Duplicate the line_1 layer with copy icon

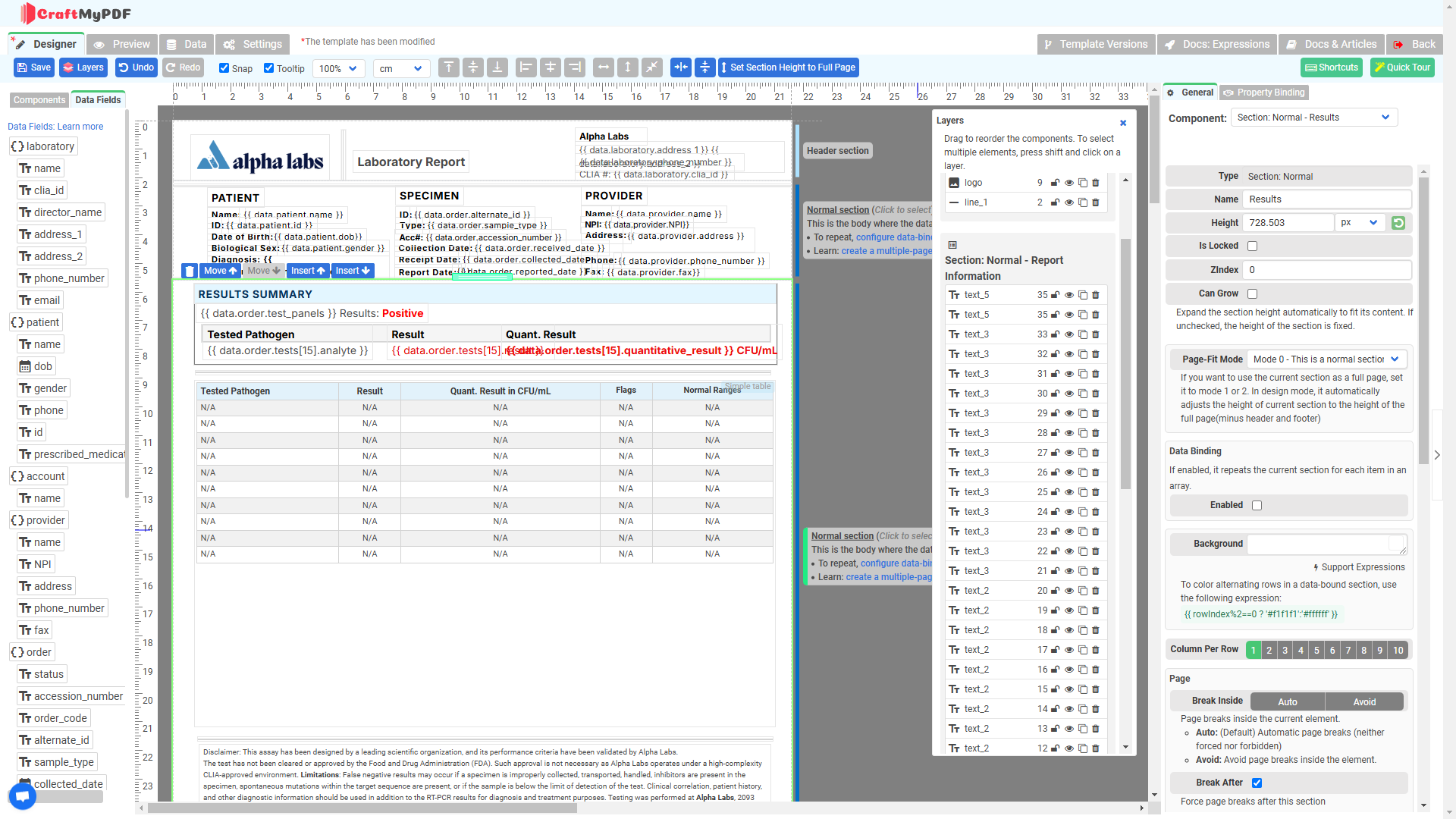[x=1083, y=202]
